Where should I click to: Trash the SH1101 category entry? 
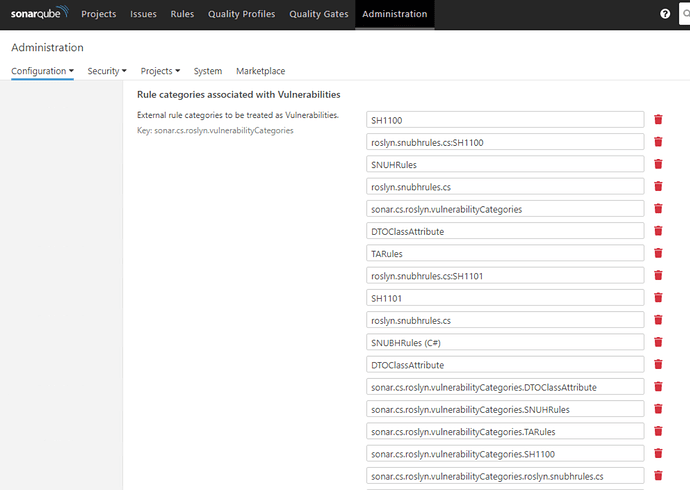(658, 298)
